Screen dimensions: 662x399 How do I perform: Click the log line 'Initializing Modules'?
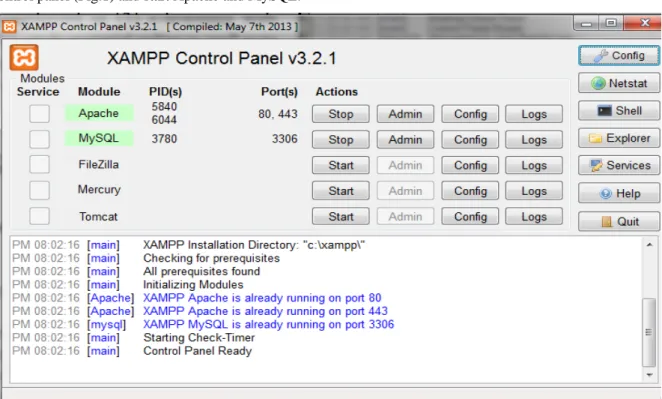(193, 285)
